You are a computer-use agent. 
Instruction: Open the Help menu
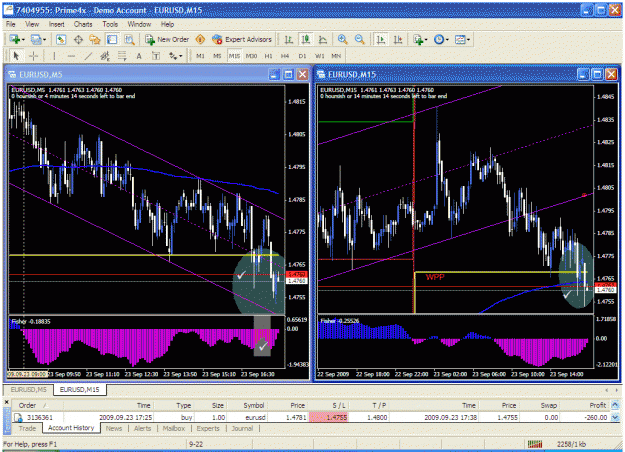pos(167,24)
